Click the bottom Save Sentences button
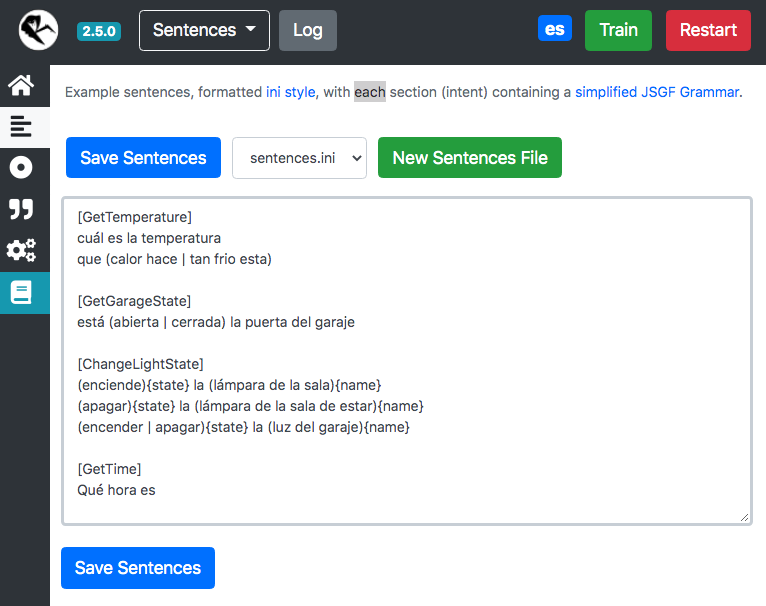This screenshot has height=606, width=766. 138,568
